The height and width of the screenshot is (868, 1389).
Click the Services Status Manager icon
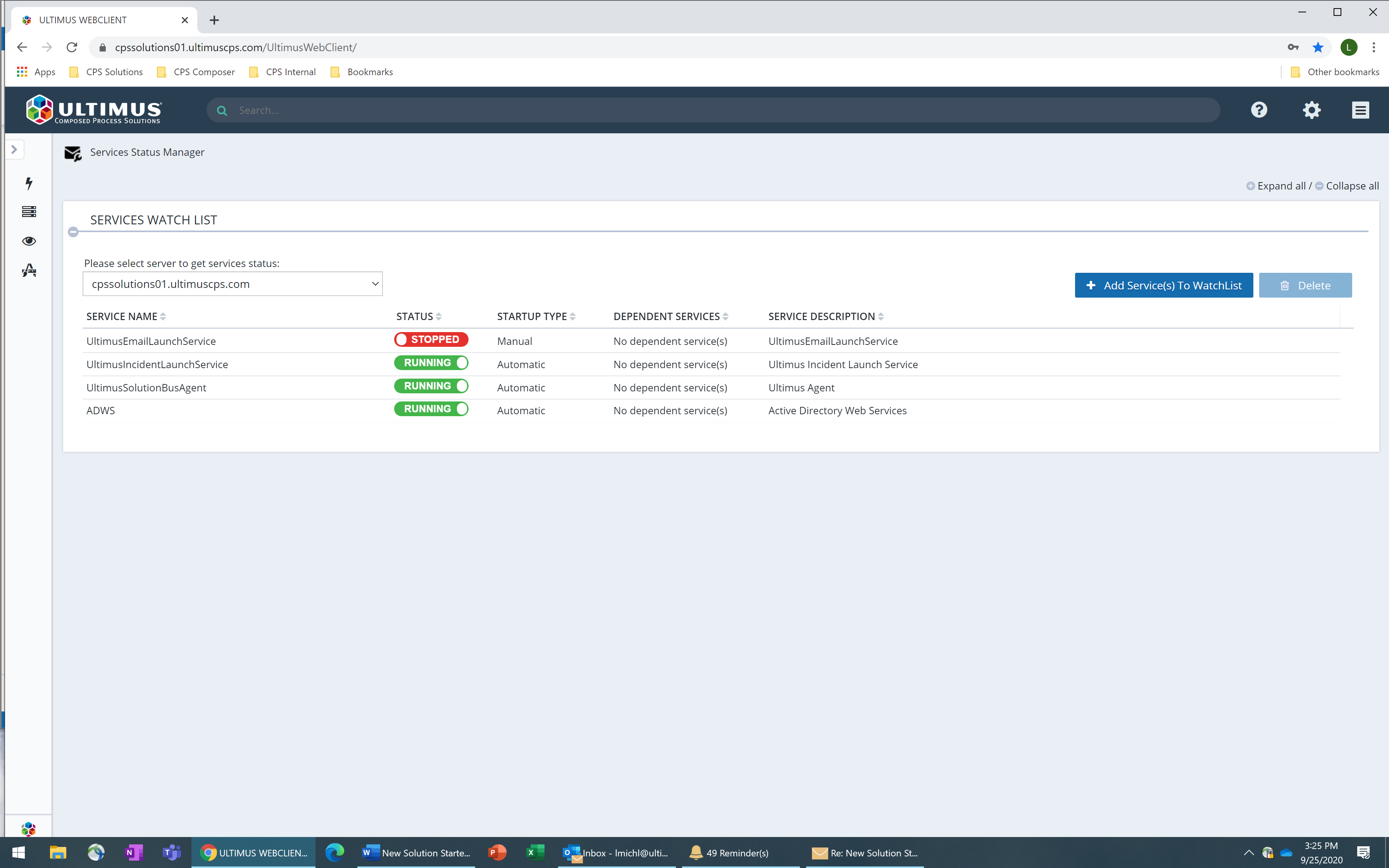coord(73,153)
